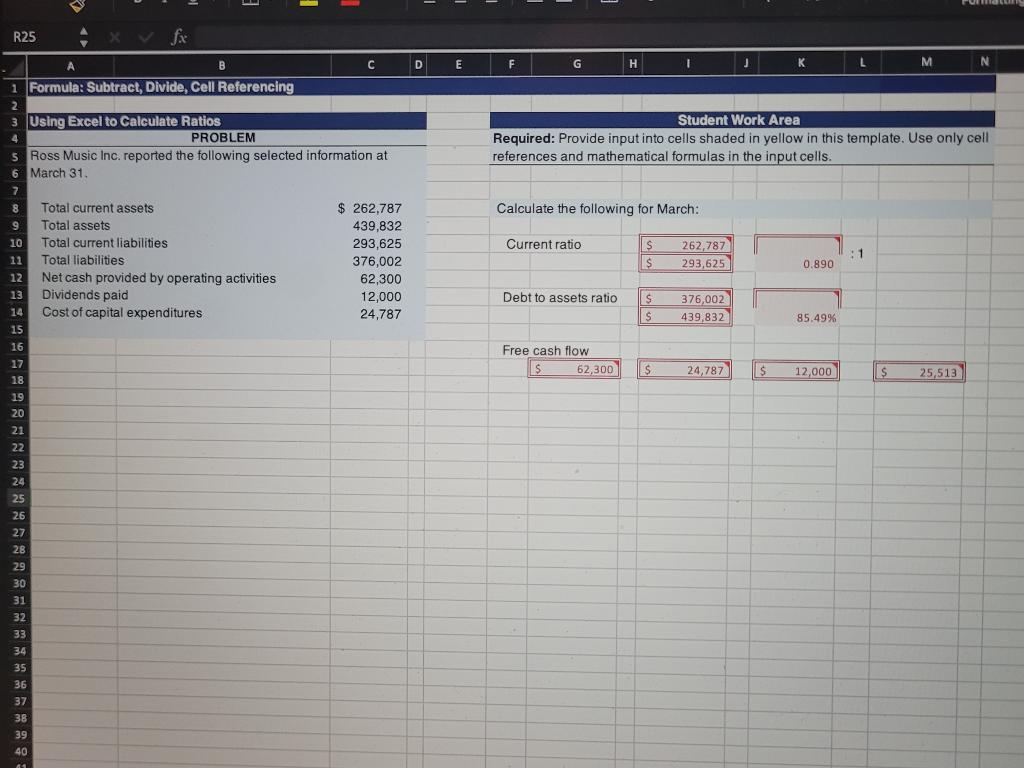Click 'Calculate the following for March:' text
The image size is (1024, 768).
598,209
